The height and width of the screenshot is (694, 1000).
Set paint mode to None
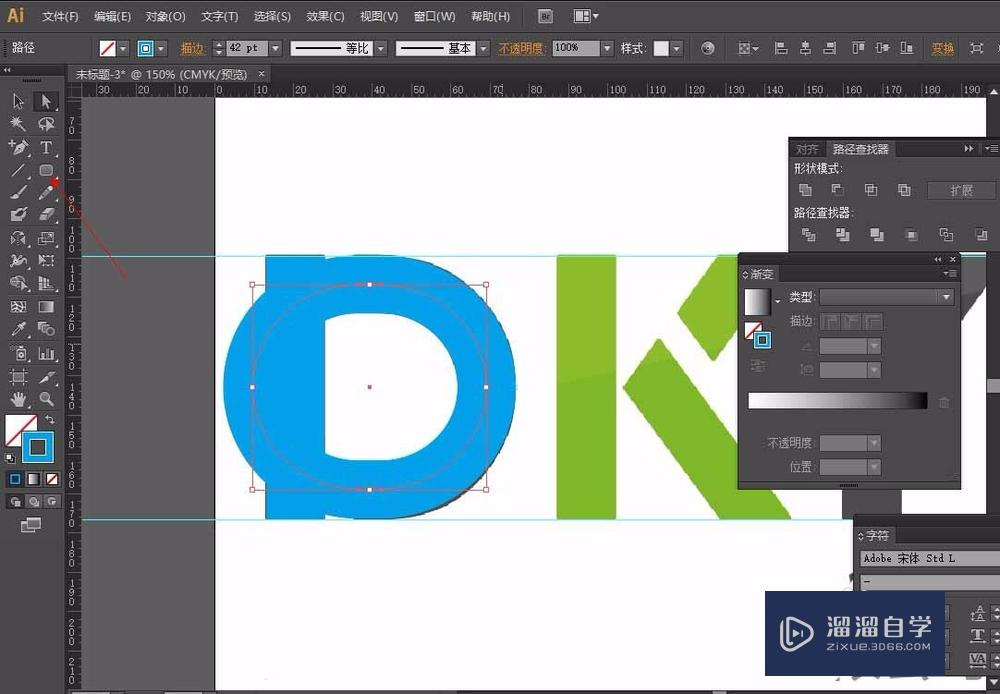point(53,479)
